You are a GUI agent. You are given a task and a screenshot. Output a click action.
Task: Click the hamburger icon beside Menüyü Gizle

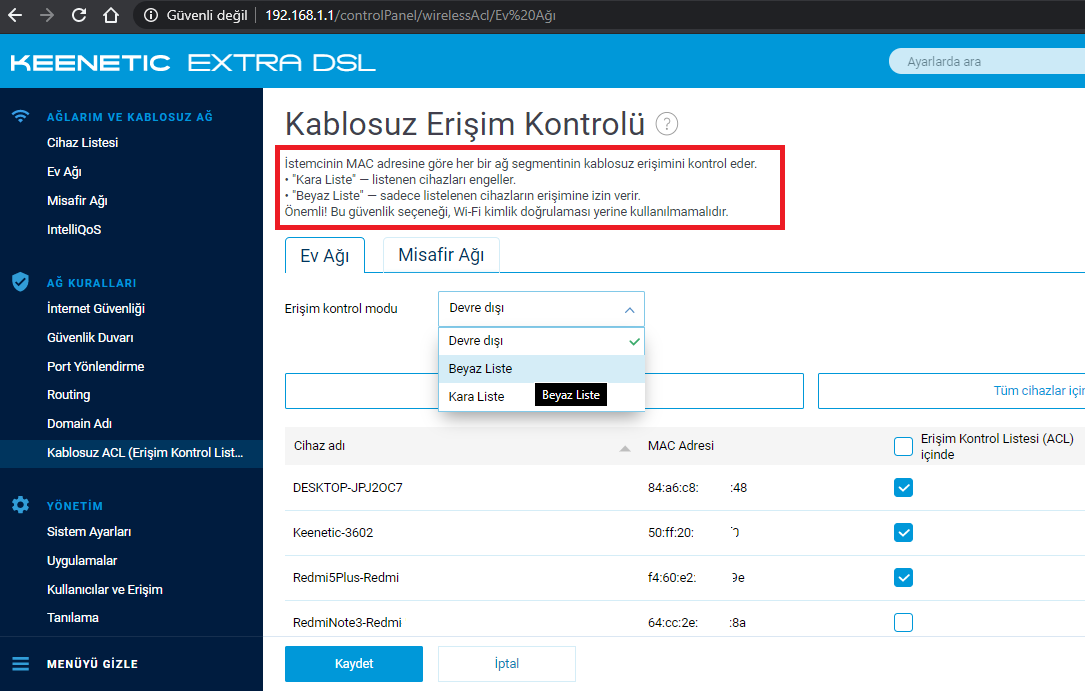coord(21,663)
